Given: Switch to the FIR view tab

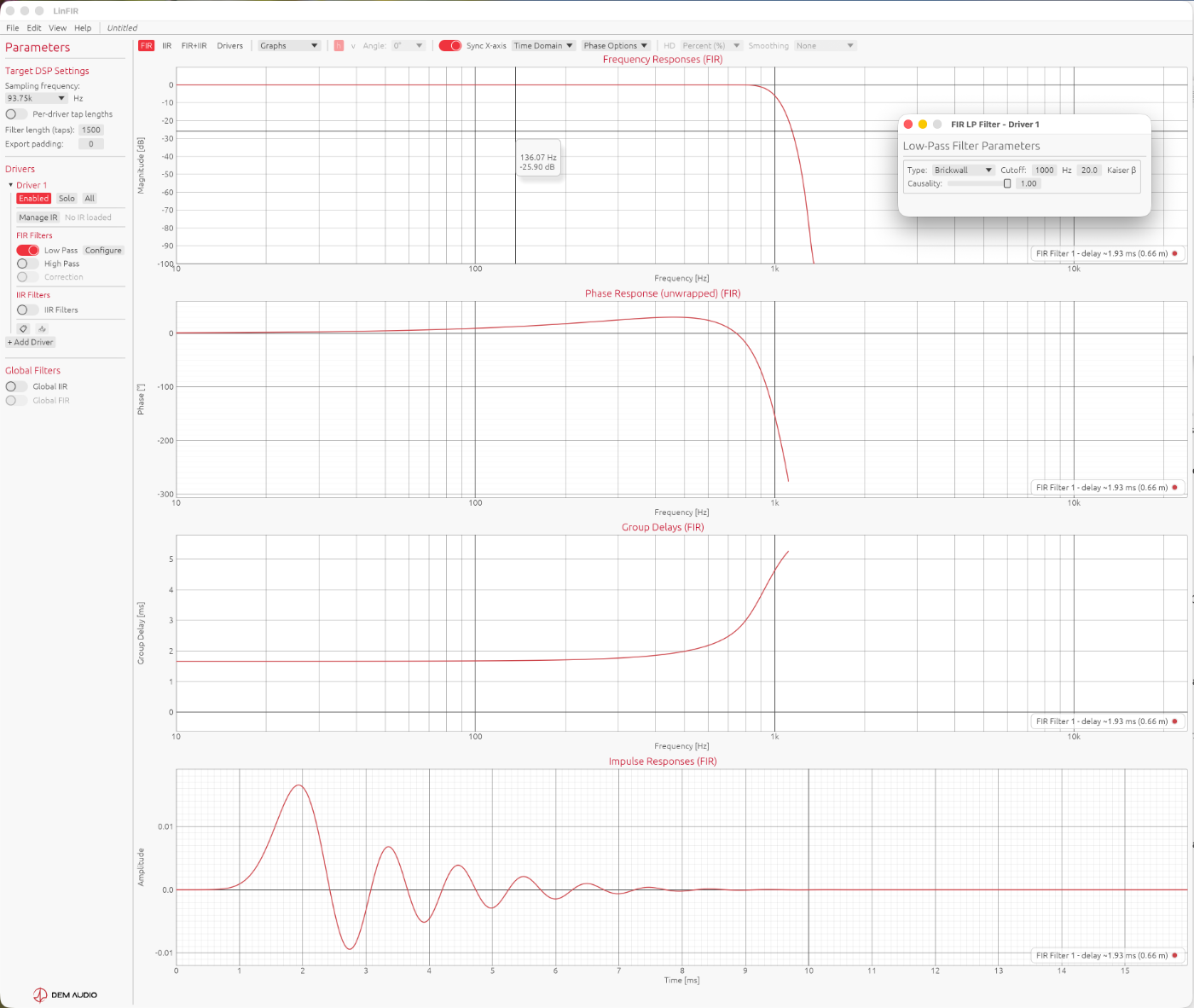Looking at the screenshot, I should pos(147,46).
